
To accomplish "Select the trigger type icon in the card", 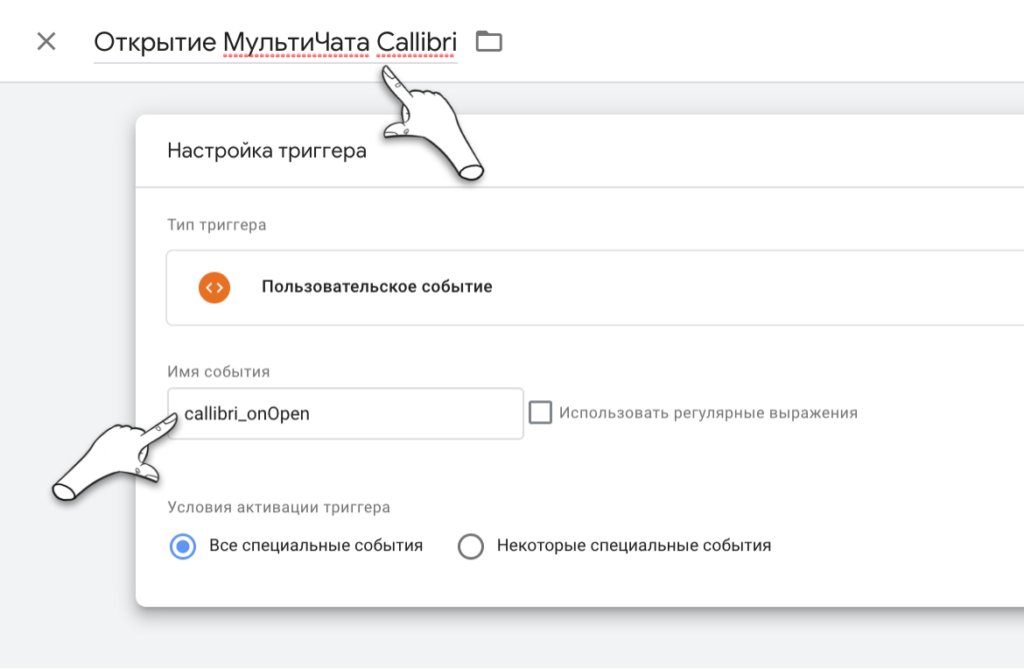I will tap(212, 287).
